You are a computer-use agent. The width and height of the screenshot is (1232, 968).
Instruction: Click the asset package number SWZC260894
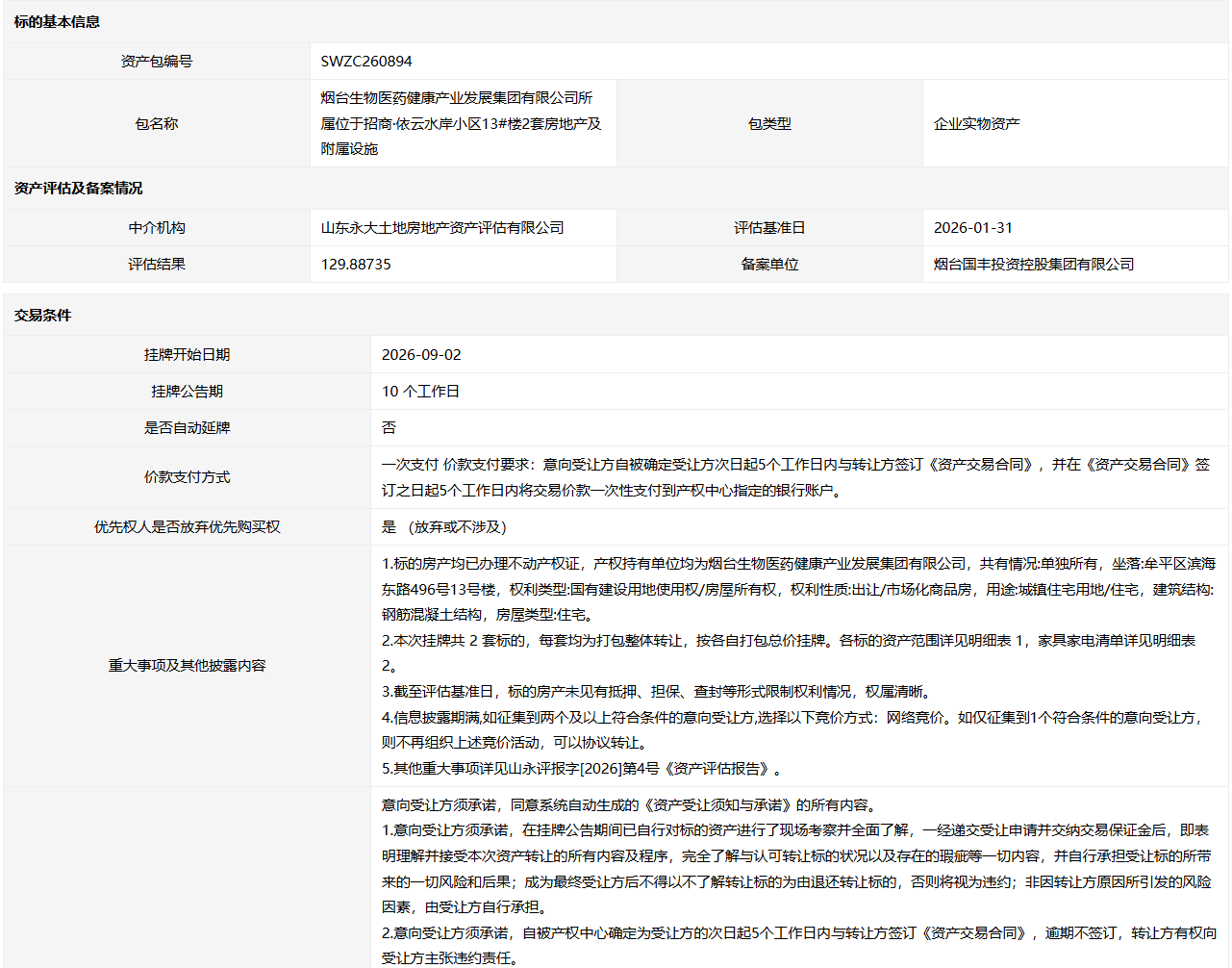click(366, 62)
